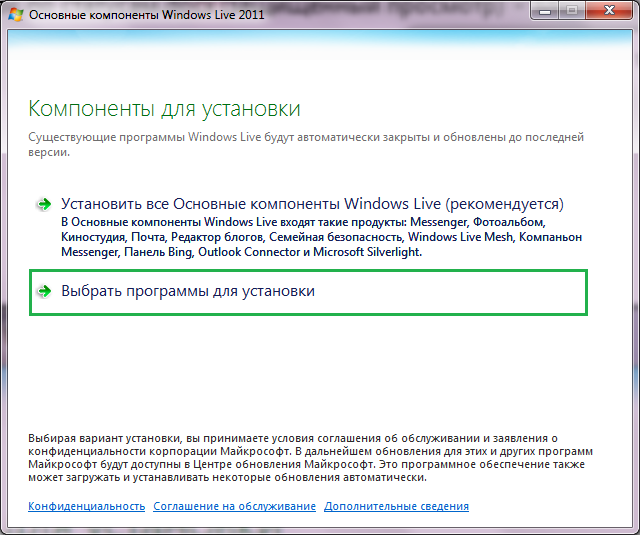Choose 'Выбрать программы для установки' option
Screen dimensions: 642x535
(308, 292)
